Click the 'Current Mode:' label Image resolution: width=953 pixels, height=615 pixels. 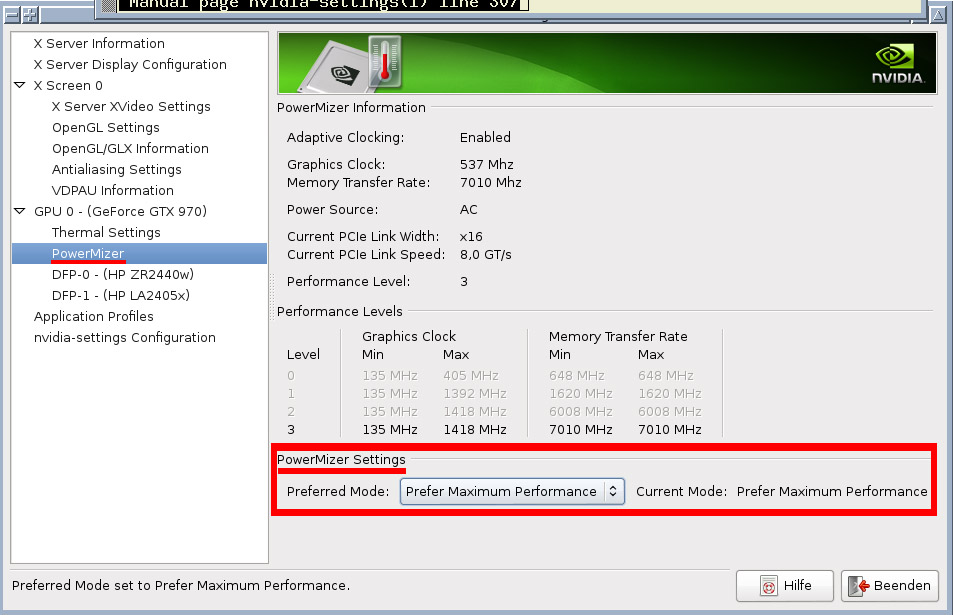(681, 492)
